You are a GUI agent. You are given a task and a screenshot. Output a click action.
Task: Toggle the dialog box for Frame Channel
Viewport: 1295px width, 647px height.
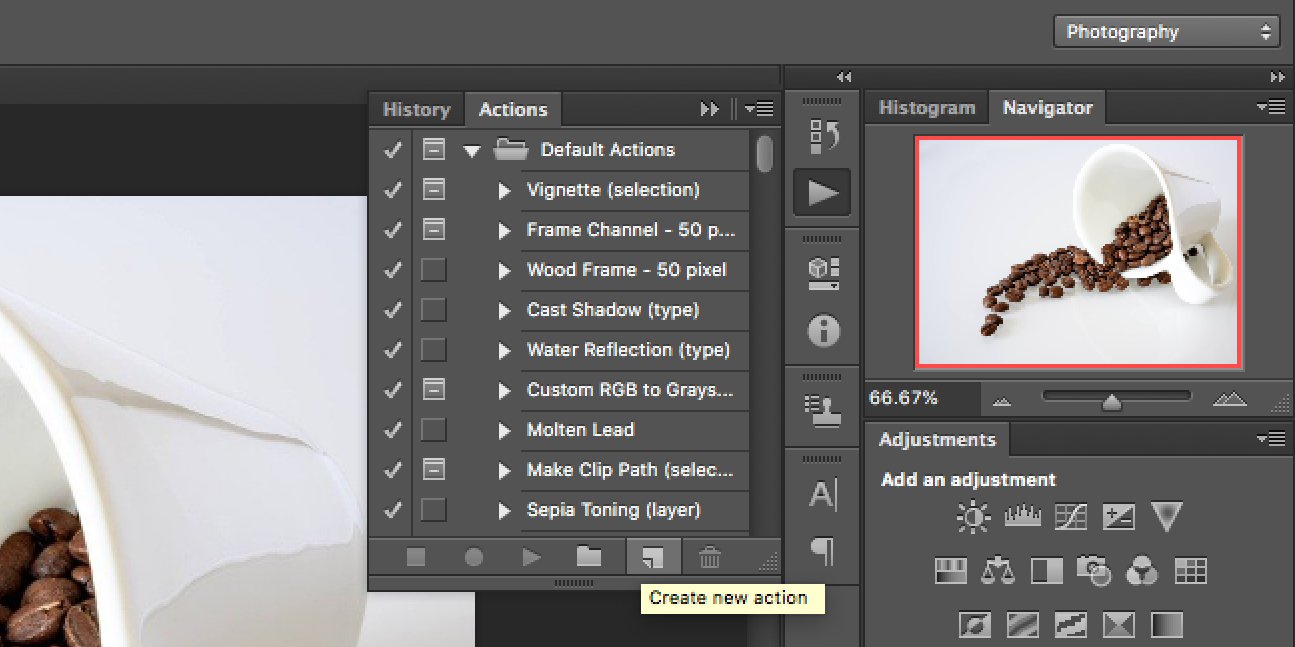point(433,229)
